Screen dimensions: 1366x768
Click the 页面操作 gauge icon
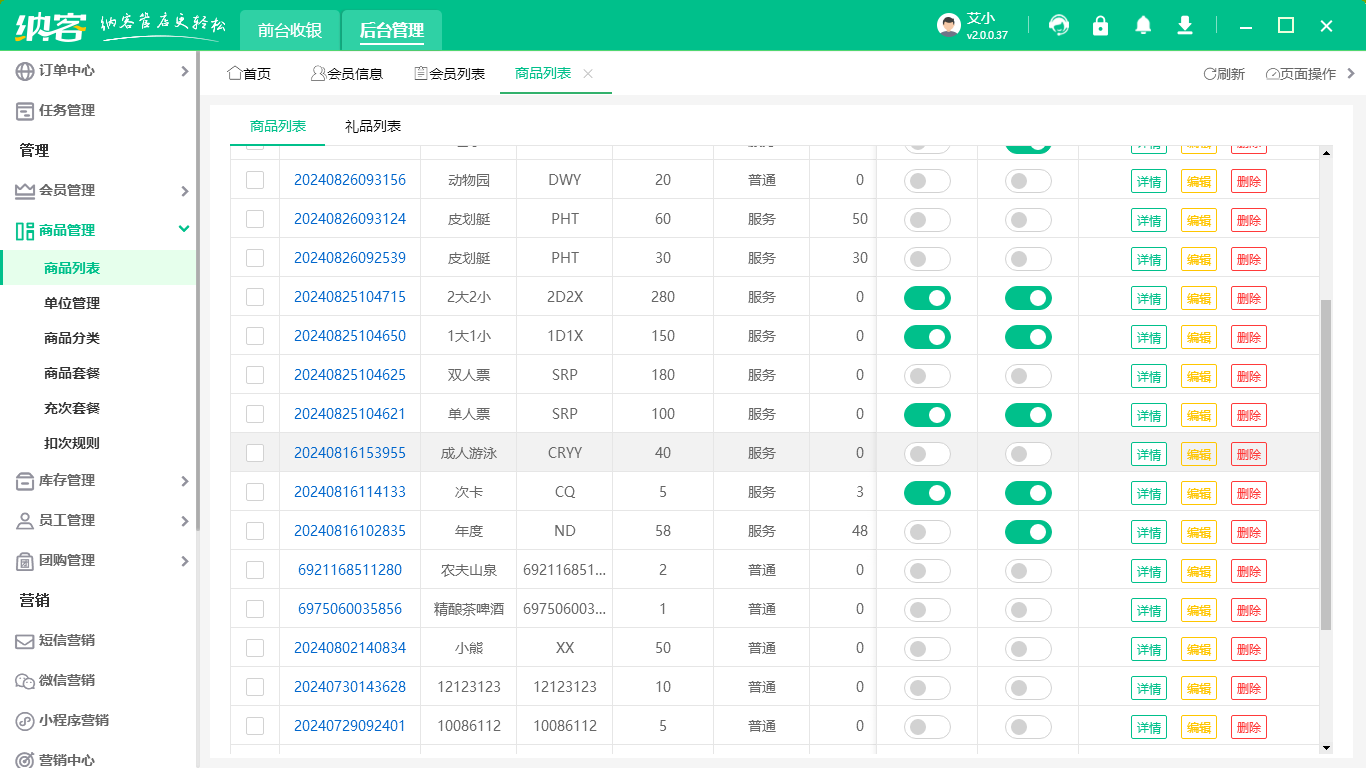click(x=1272, y=74)
